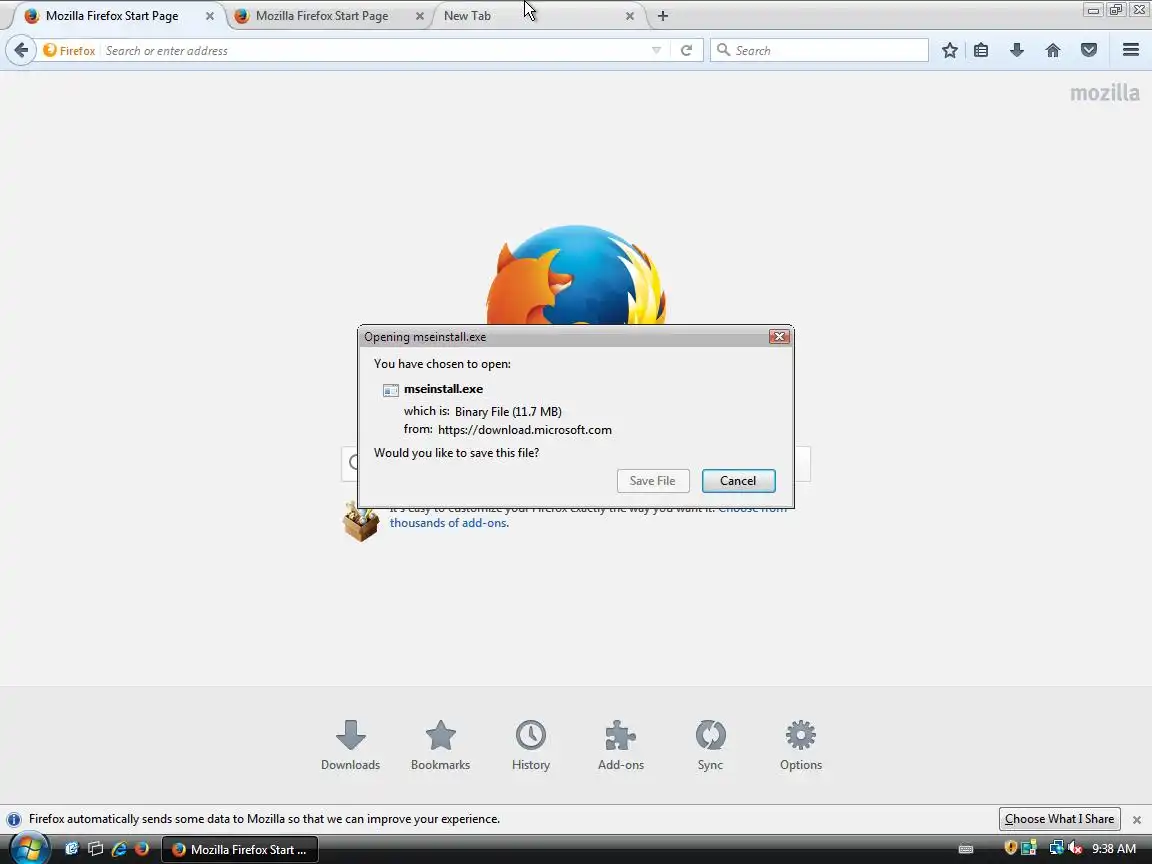1152x864 pixels.
Task: Click in the toolbar Search box
Action: (819, 50)
